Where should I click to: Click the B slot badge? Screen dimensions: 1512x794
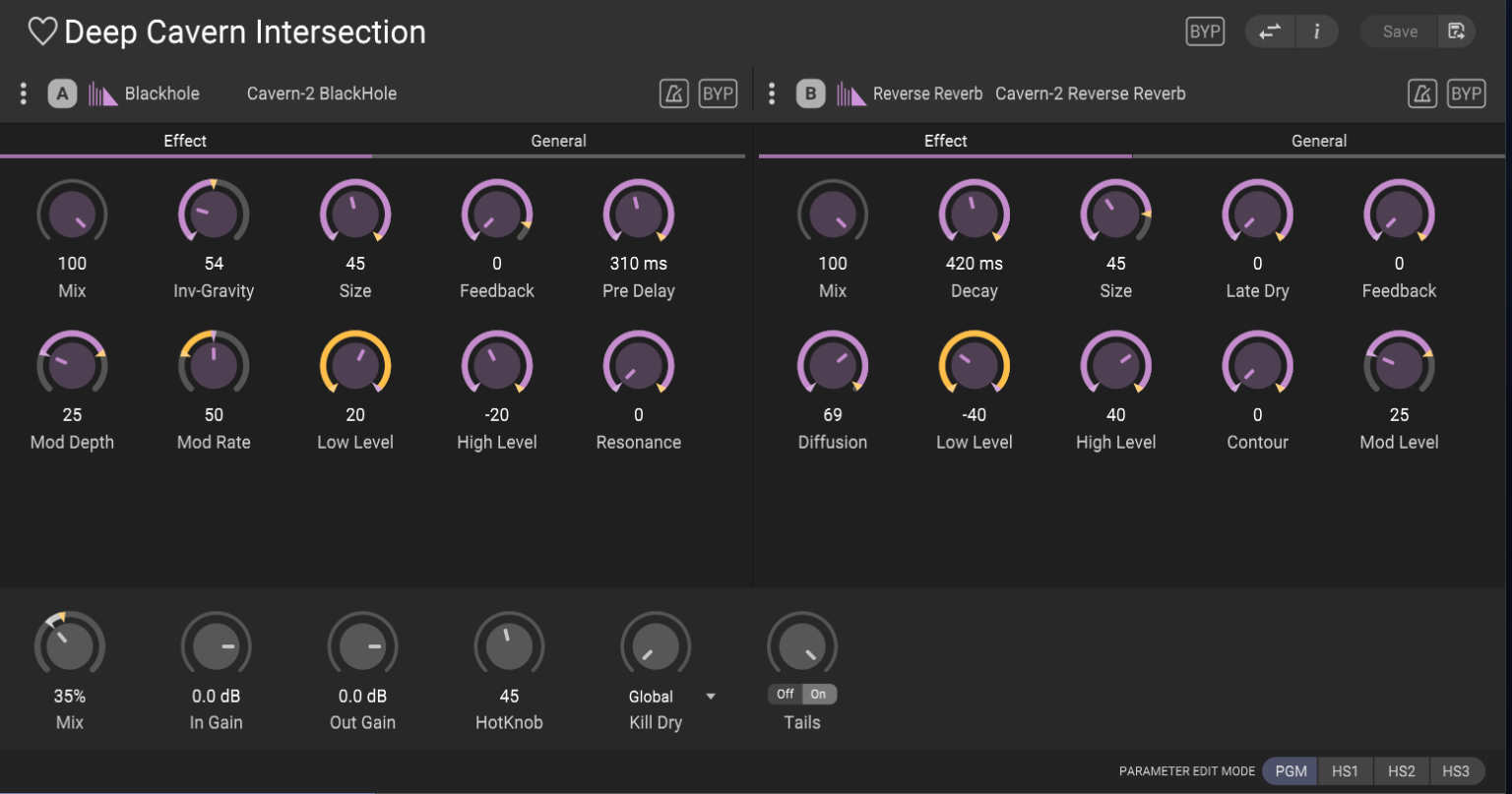click(x=811, y=93)
